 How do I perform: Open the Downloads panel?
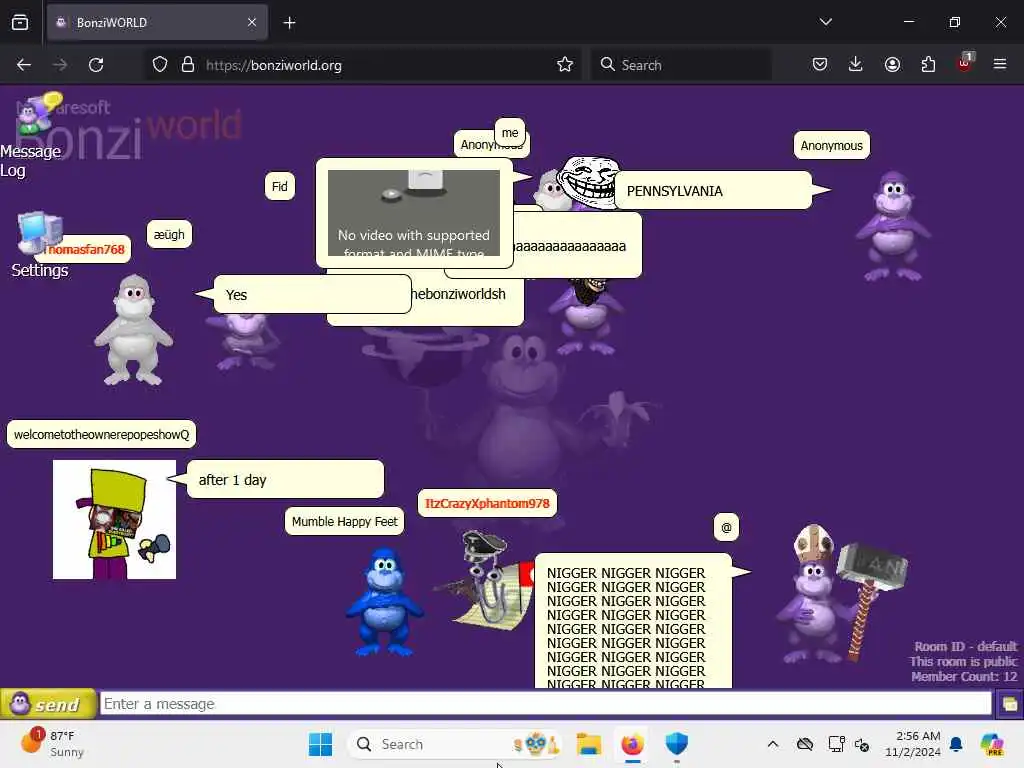[856, 65]
